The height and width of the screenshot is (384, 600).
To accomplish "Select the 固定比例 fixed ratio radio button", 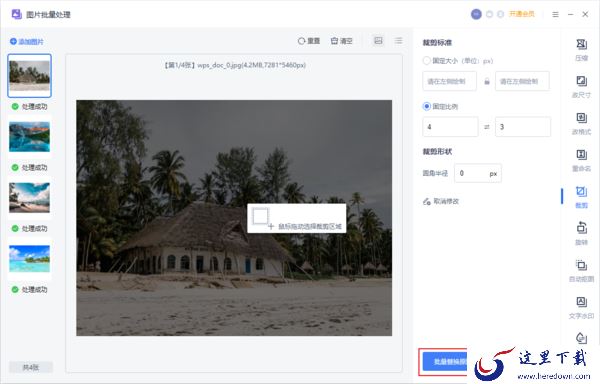I will coord(426,106).
